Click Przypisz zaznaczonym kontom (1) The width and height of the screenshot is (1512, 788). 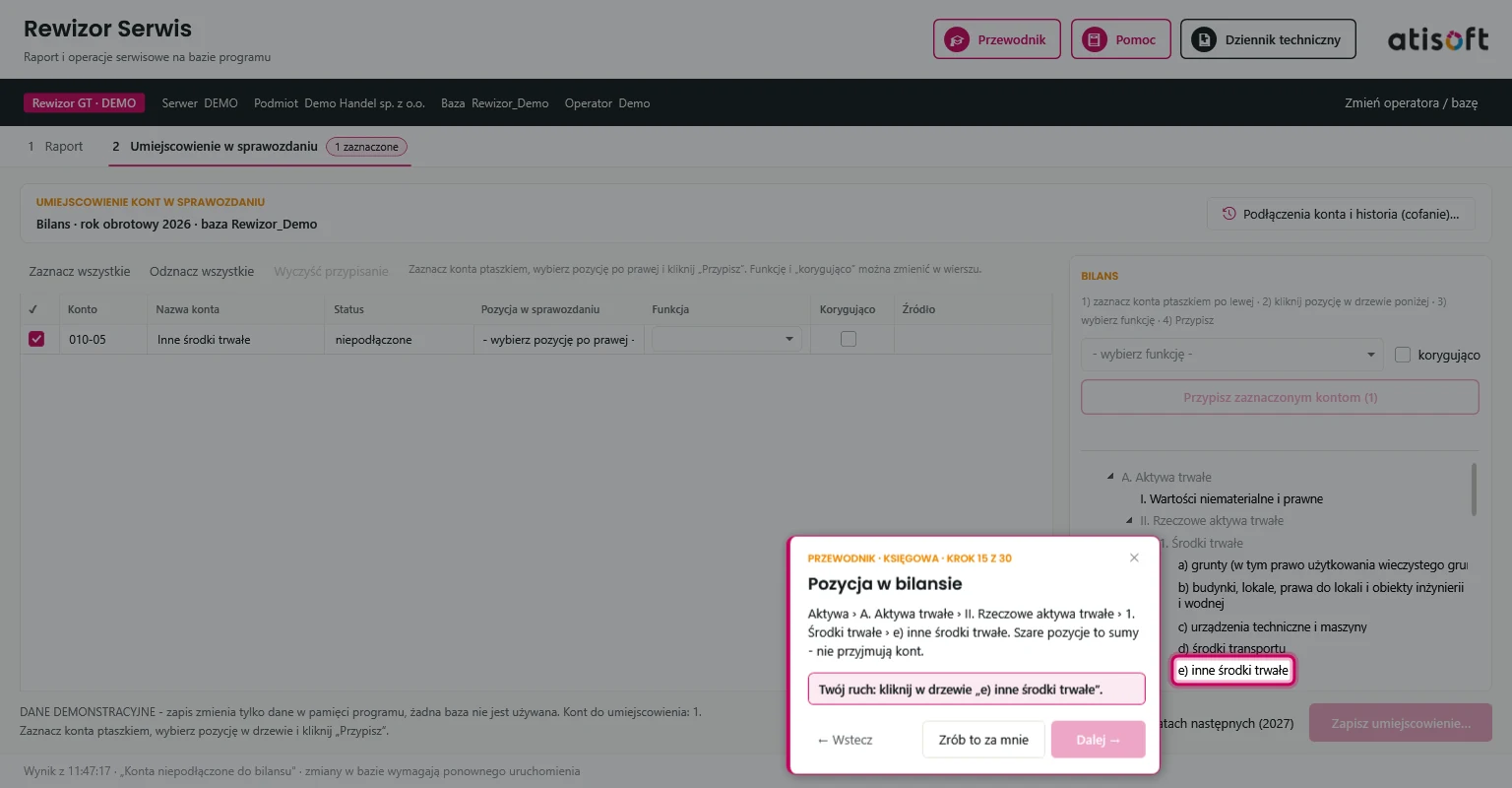[x=1280, y=397]
